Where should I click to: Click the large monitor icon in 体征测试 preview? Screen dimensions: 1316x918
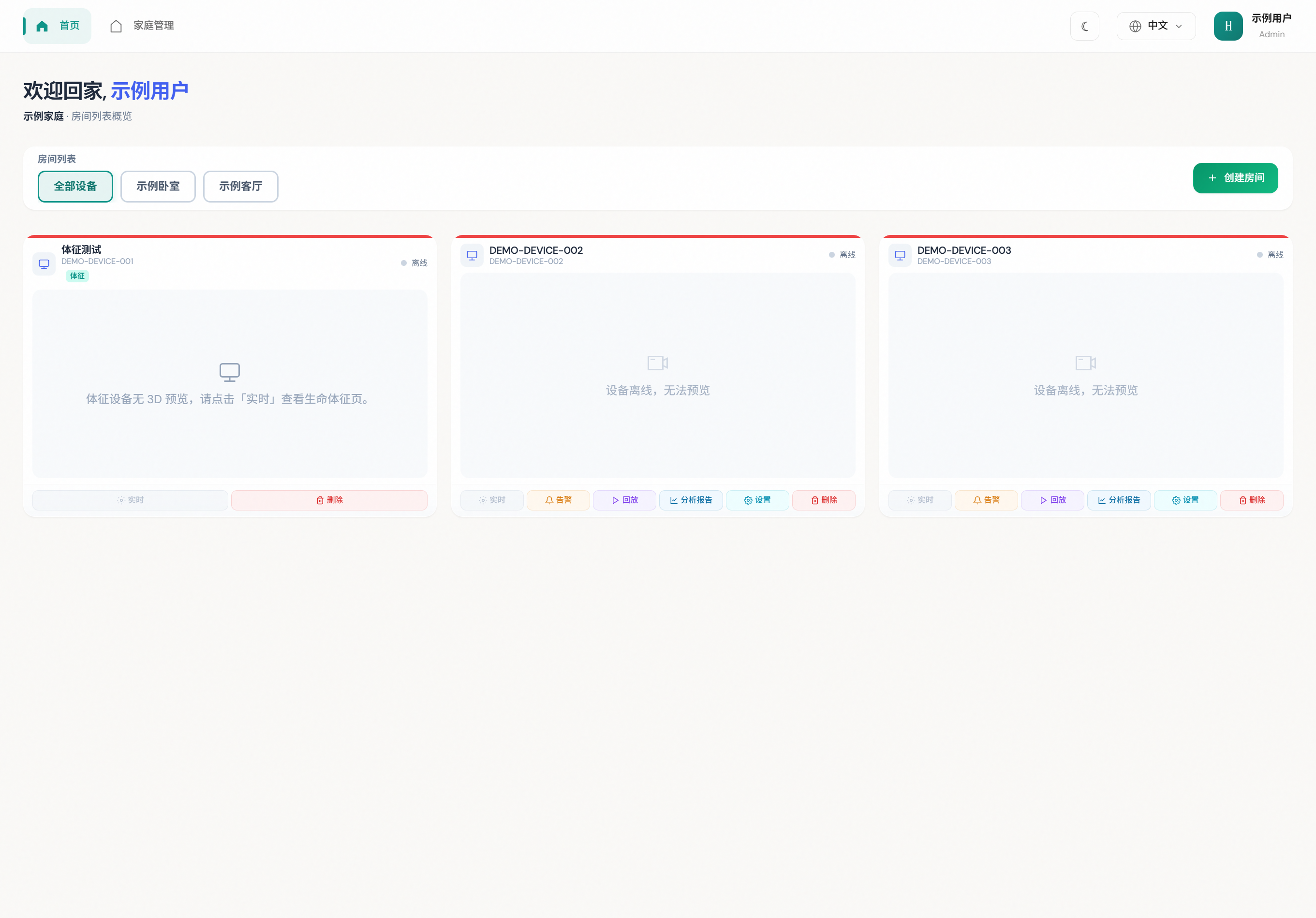click(230, 373)
